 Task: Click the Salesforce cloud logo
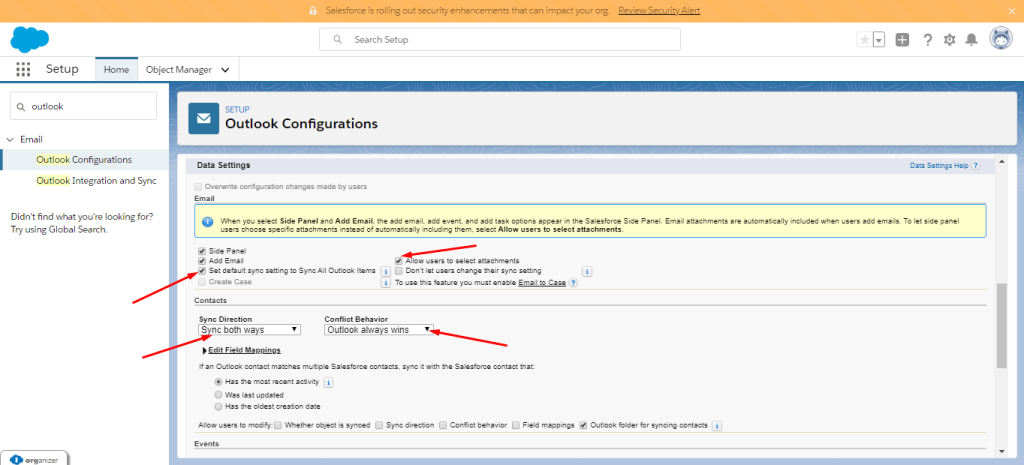(x=30, y=39)
